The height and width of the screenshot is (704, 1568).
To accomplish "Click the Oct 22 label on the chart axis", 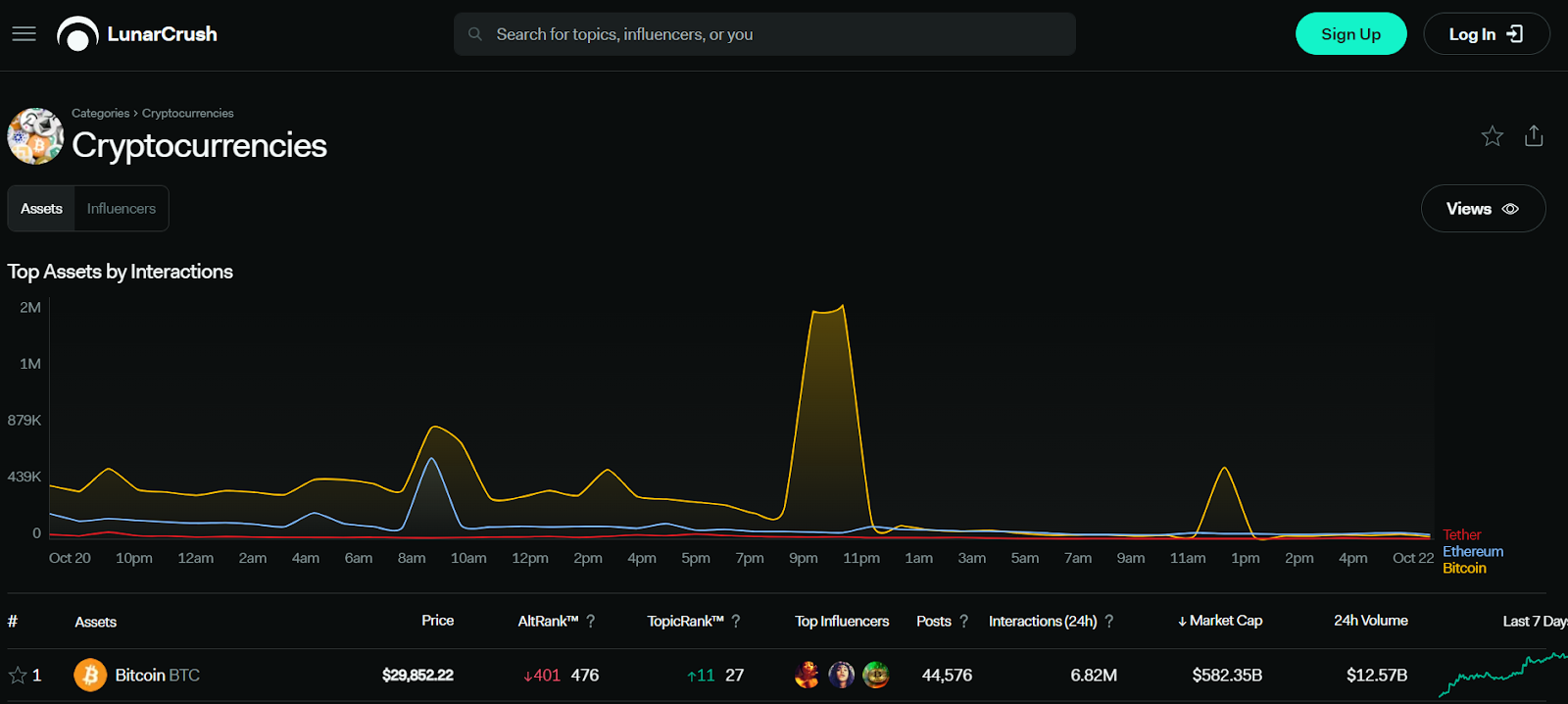I will (x=1413, y=558).
